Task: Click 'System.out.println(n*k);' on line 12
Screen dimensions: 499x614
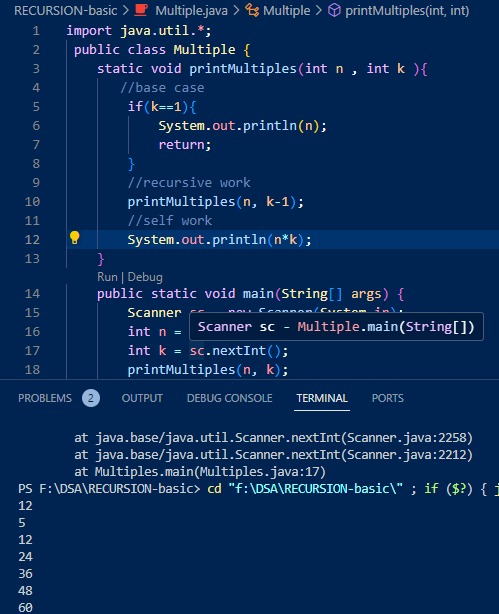Action: (x=219, y=240)
